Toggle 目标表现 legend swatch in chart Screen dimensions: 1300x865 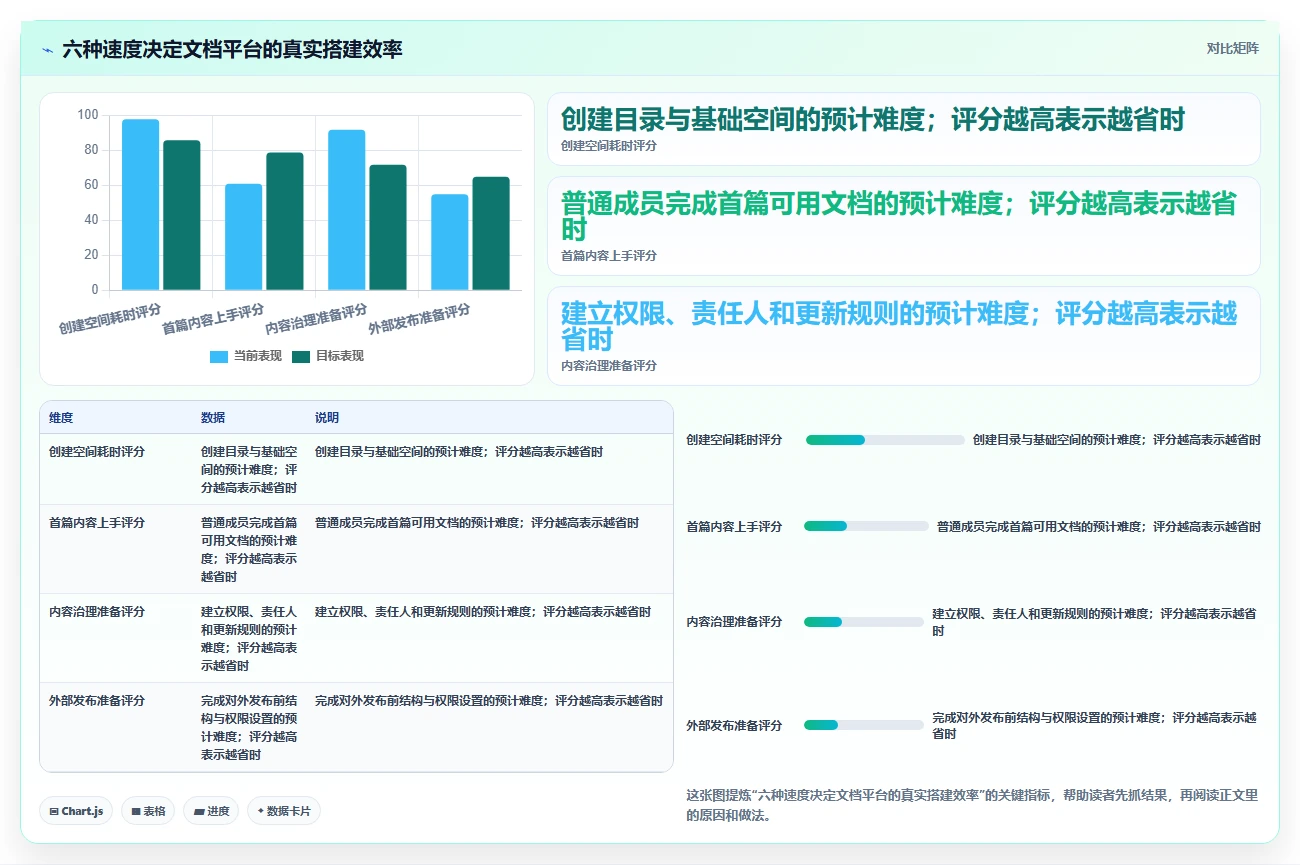click(x=301, y=357)
